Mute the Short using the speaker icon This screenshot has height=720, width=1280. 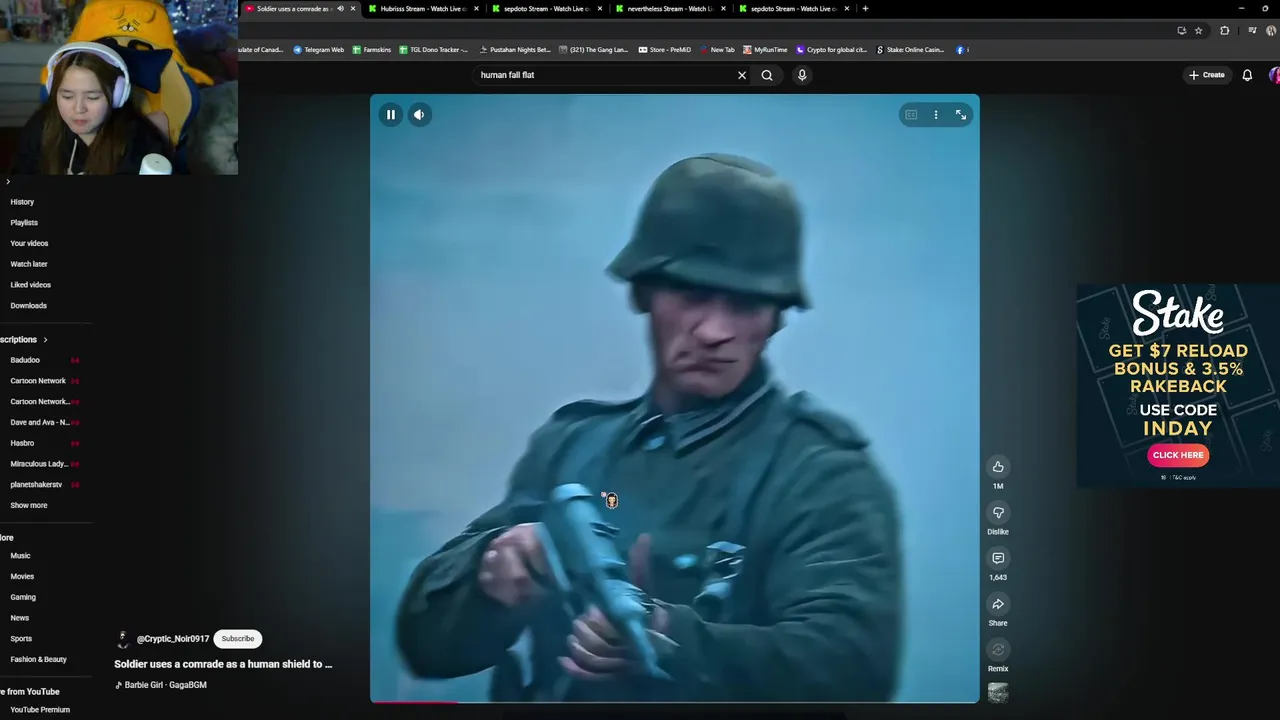(419, 115)
